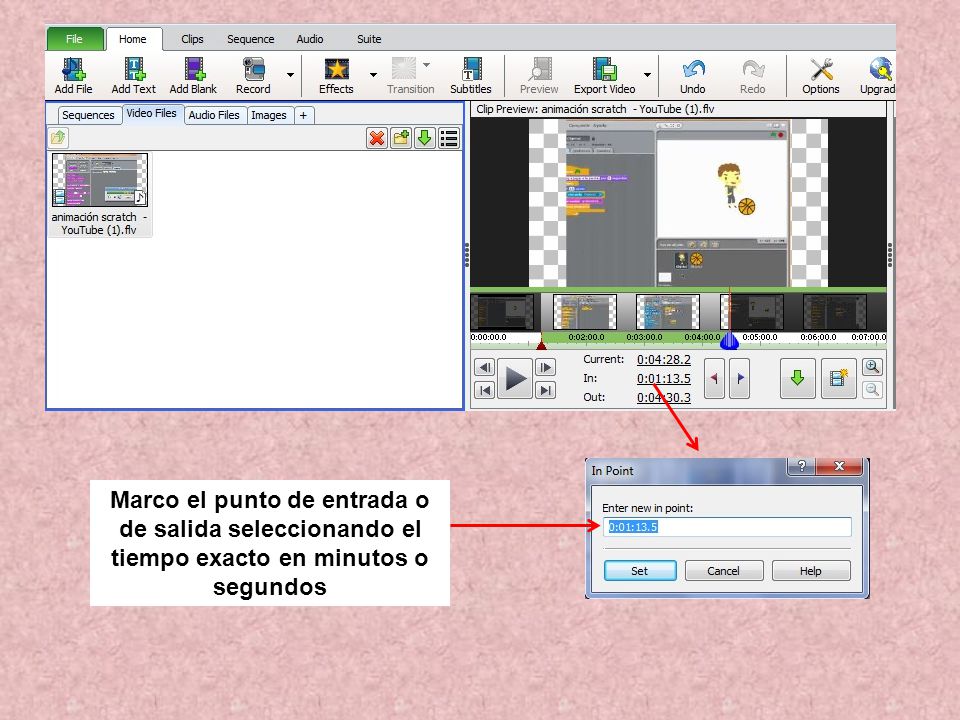Click the Out time value 0:04:30.3
This screenshot has width=960, height=720.
point(664,397)
